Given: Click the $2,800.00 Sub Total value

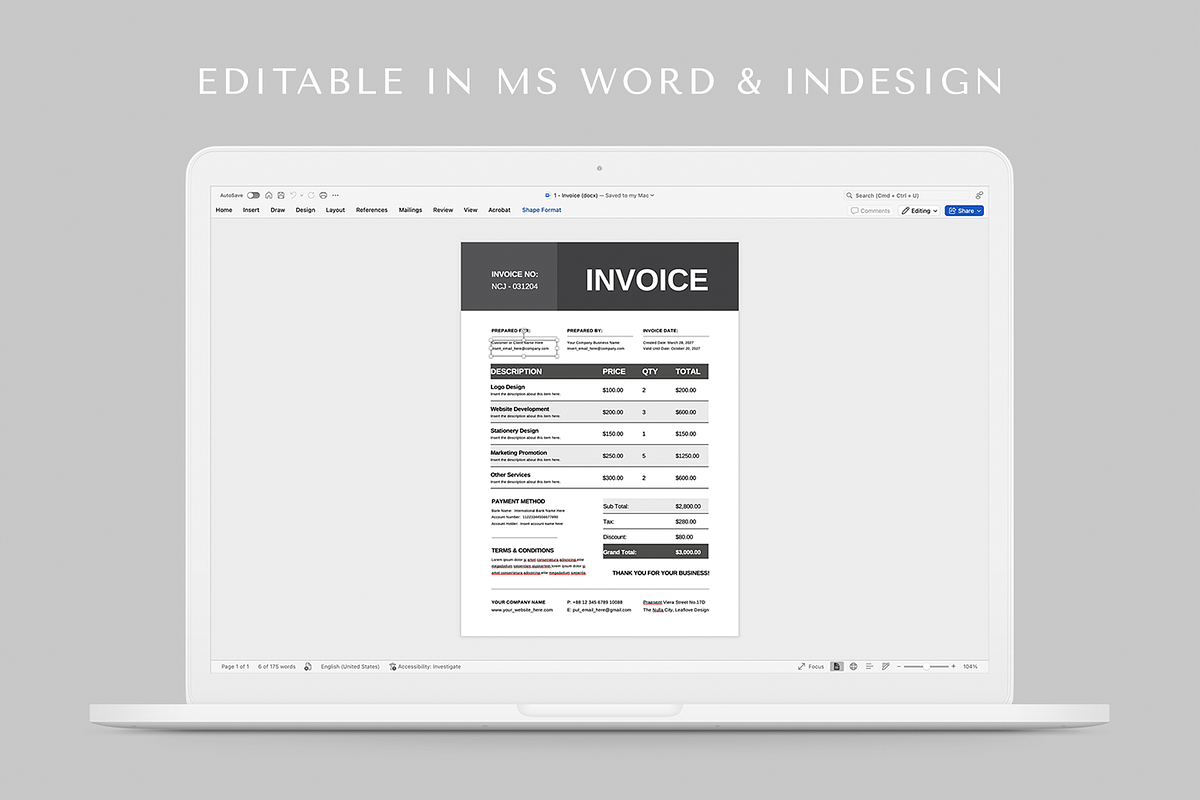Looking at the screenshot, I should coord(689,506).
